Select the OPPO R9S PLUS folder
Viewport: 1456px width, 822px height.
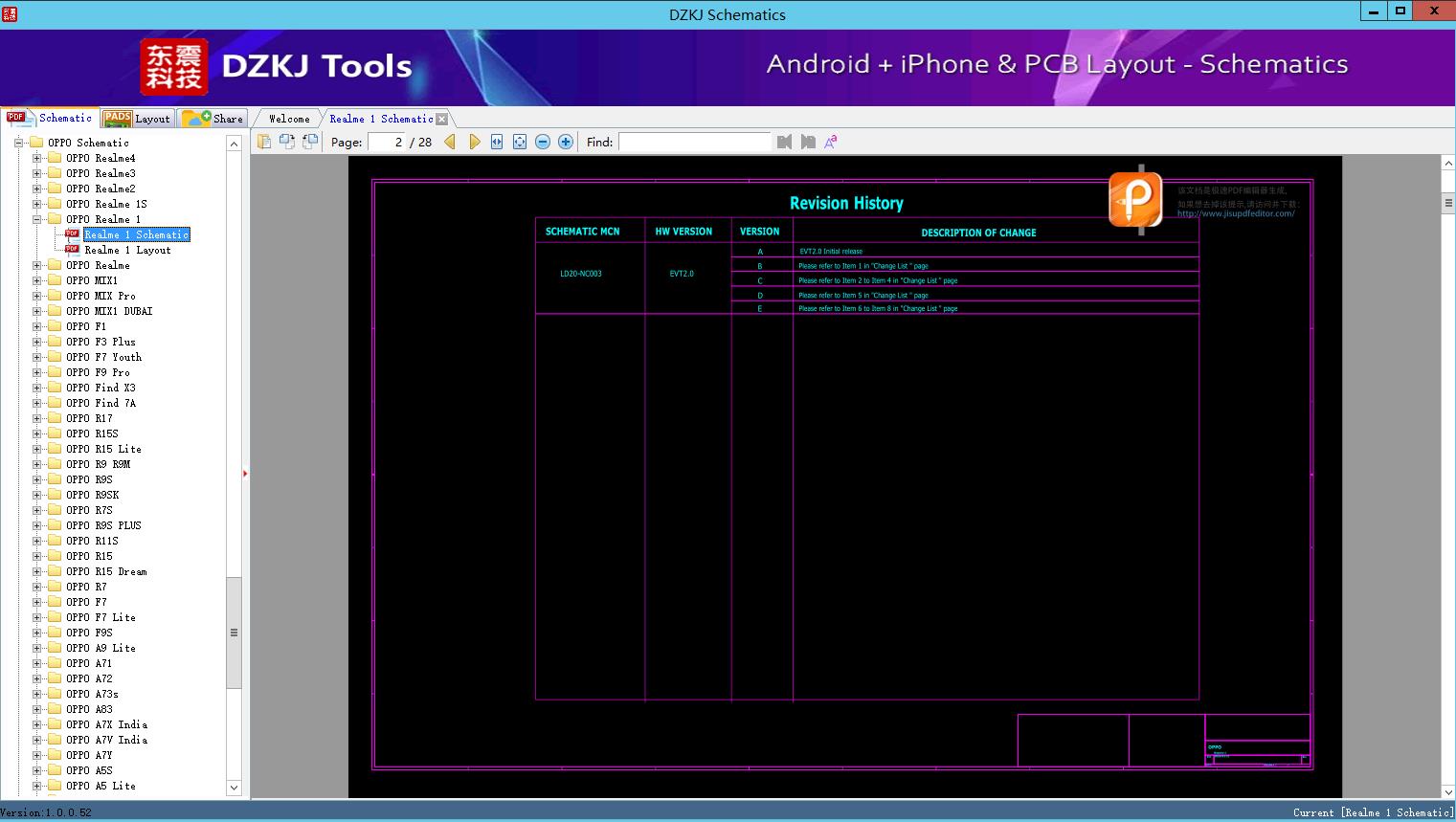coord(103,525)
